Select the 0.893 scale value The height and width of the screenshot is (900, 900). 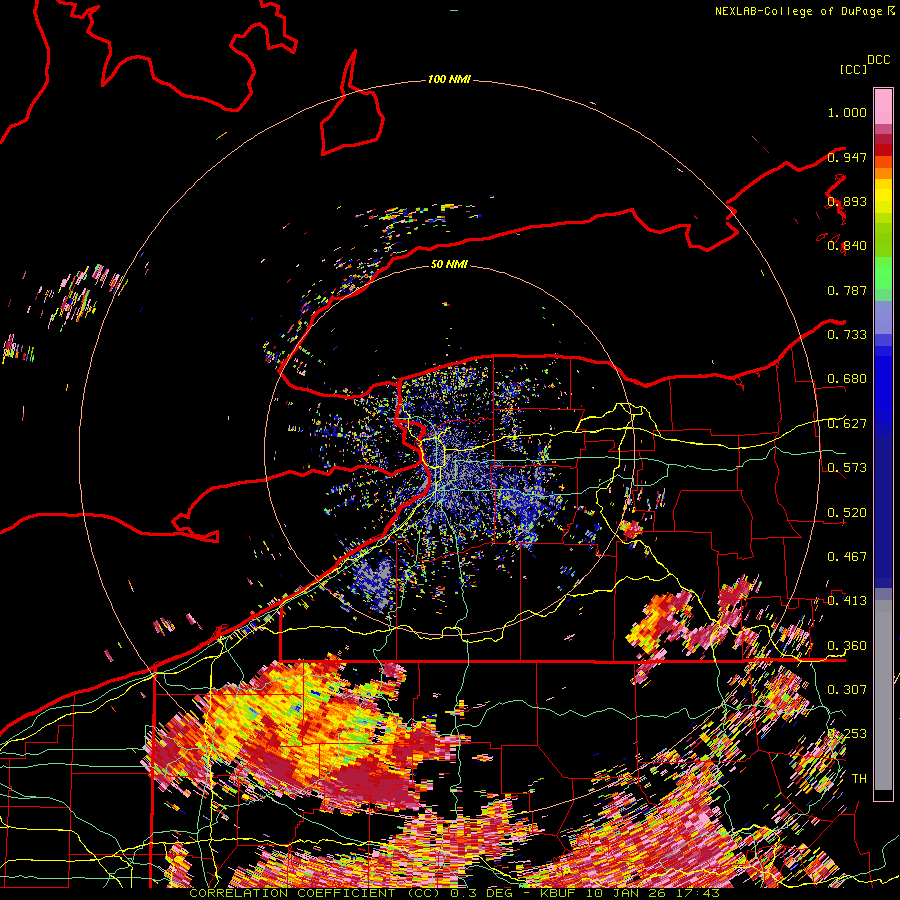[x=847, y=201]
